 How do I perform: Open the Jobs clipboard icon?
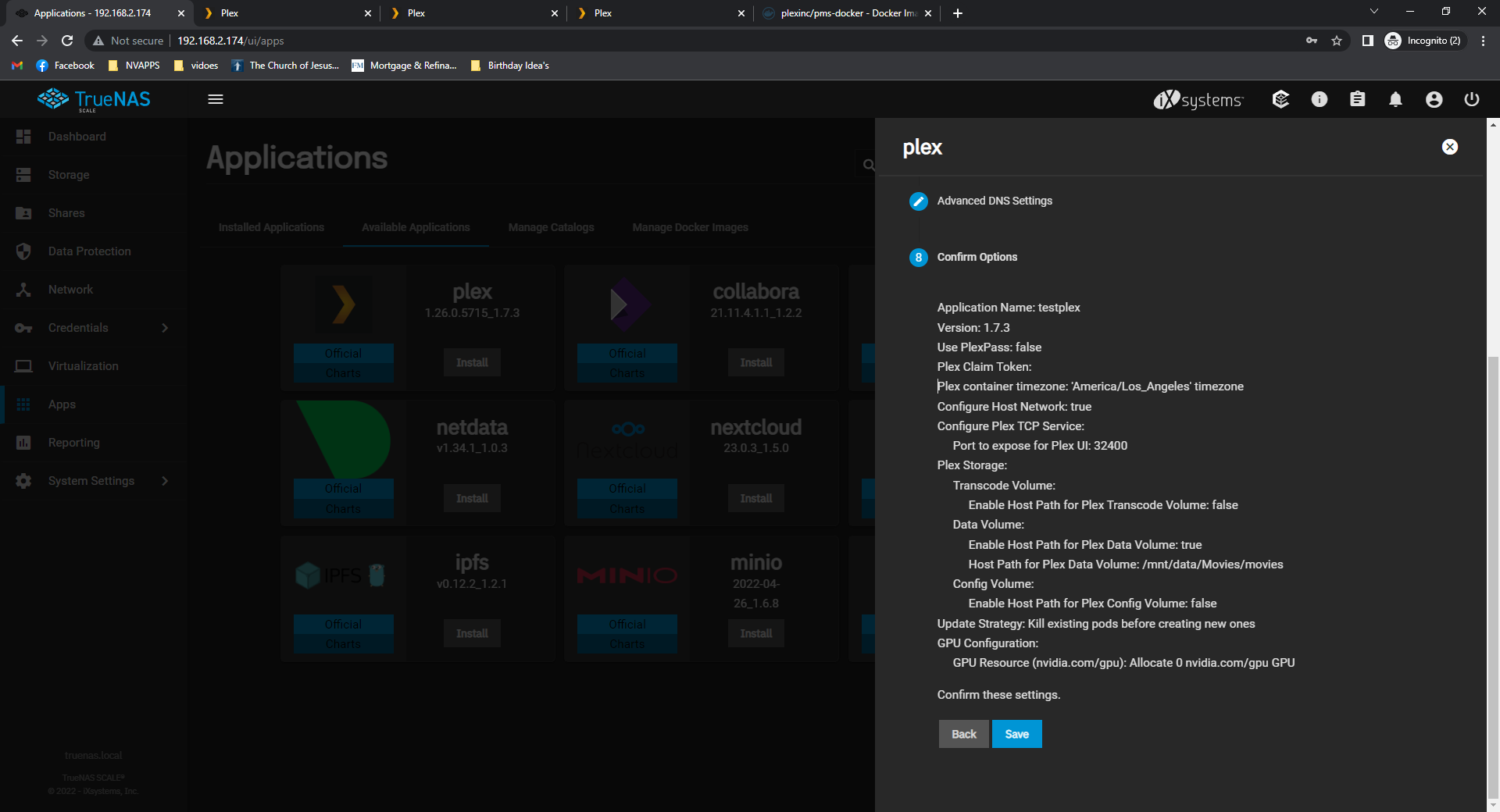coord(1358,99)
